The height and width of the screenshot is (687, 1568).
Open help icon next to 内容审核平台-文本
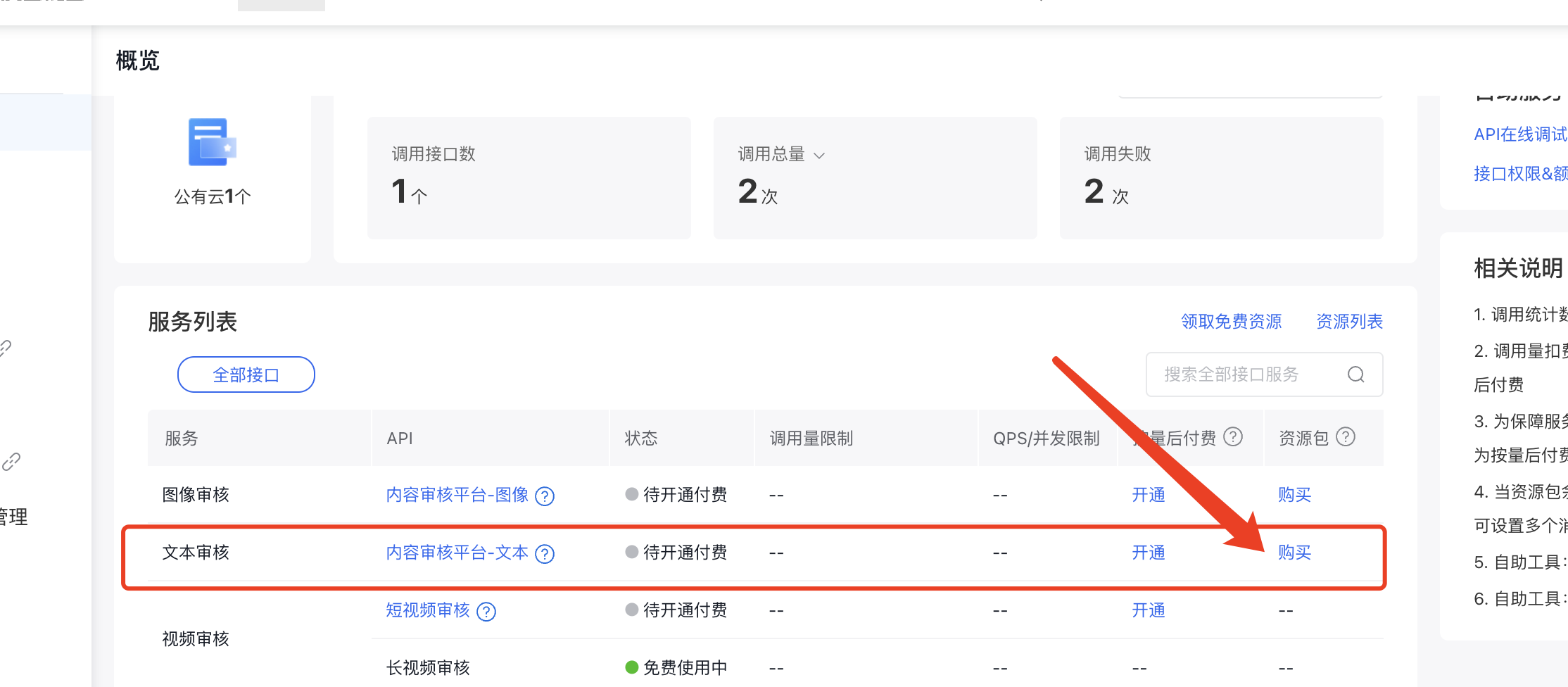coord(545,554)
